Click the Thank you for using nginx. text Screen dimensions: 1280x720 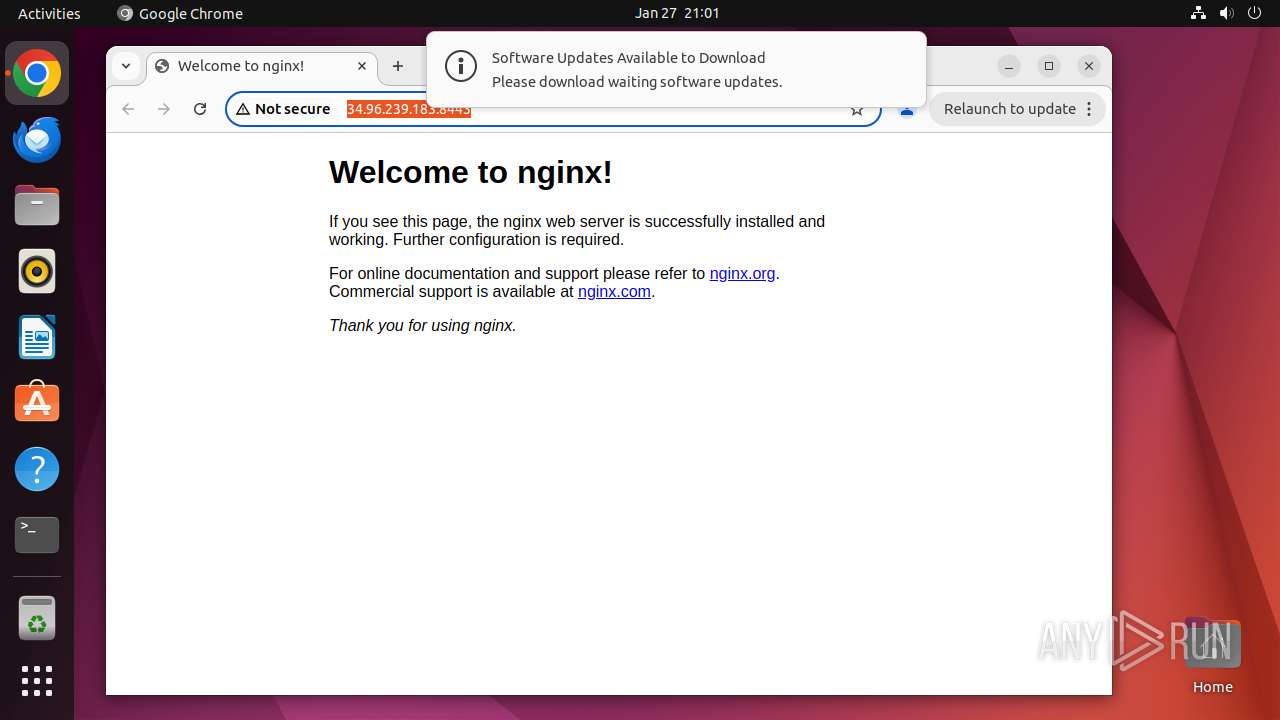[x=423, y=325]
